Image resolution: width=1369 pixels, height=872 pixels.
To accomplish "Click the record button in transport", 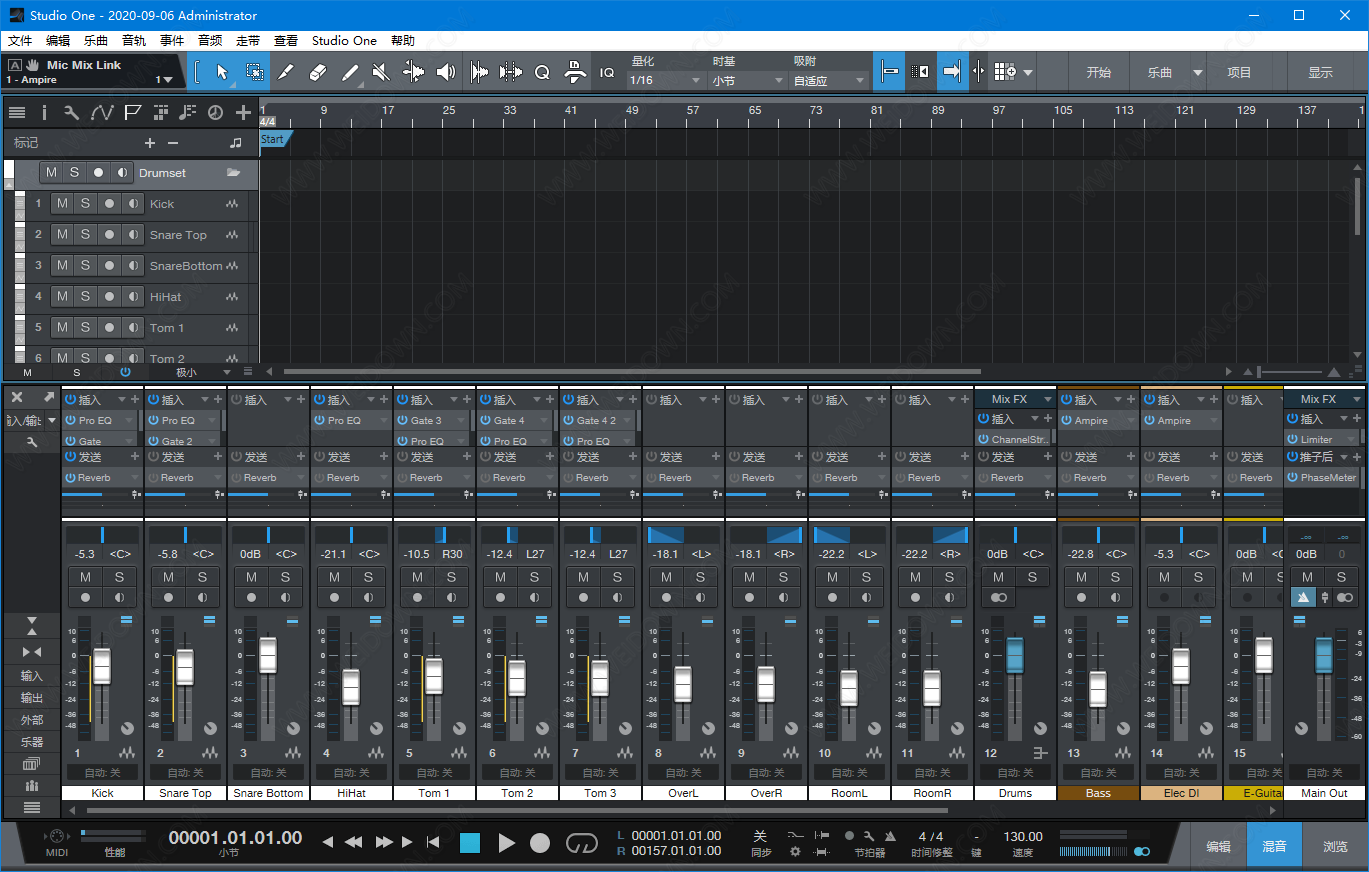I will pos(540,843).
